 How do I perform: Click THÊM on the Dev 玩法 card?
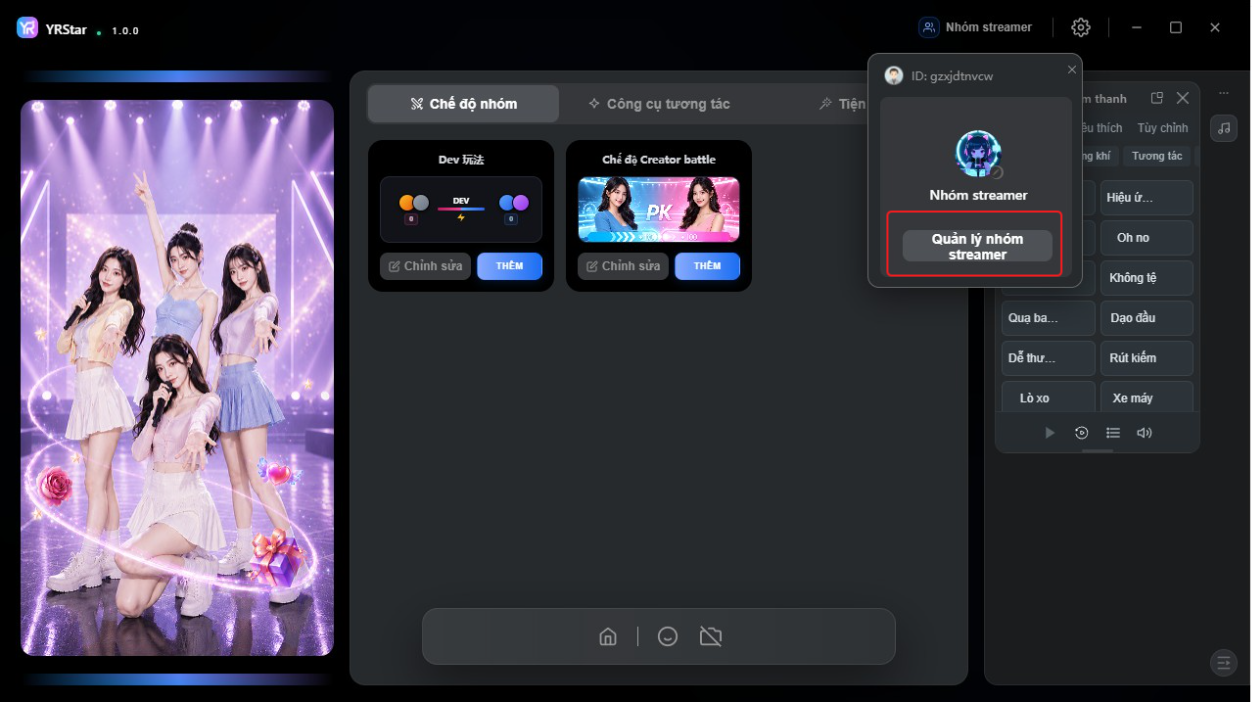[510, 266]
